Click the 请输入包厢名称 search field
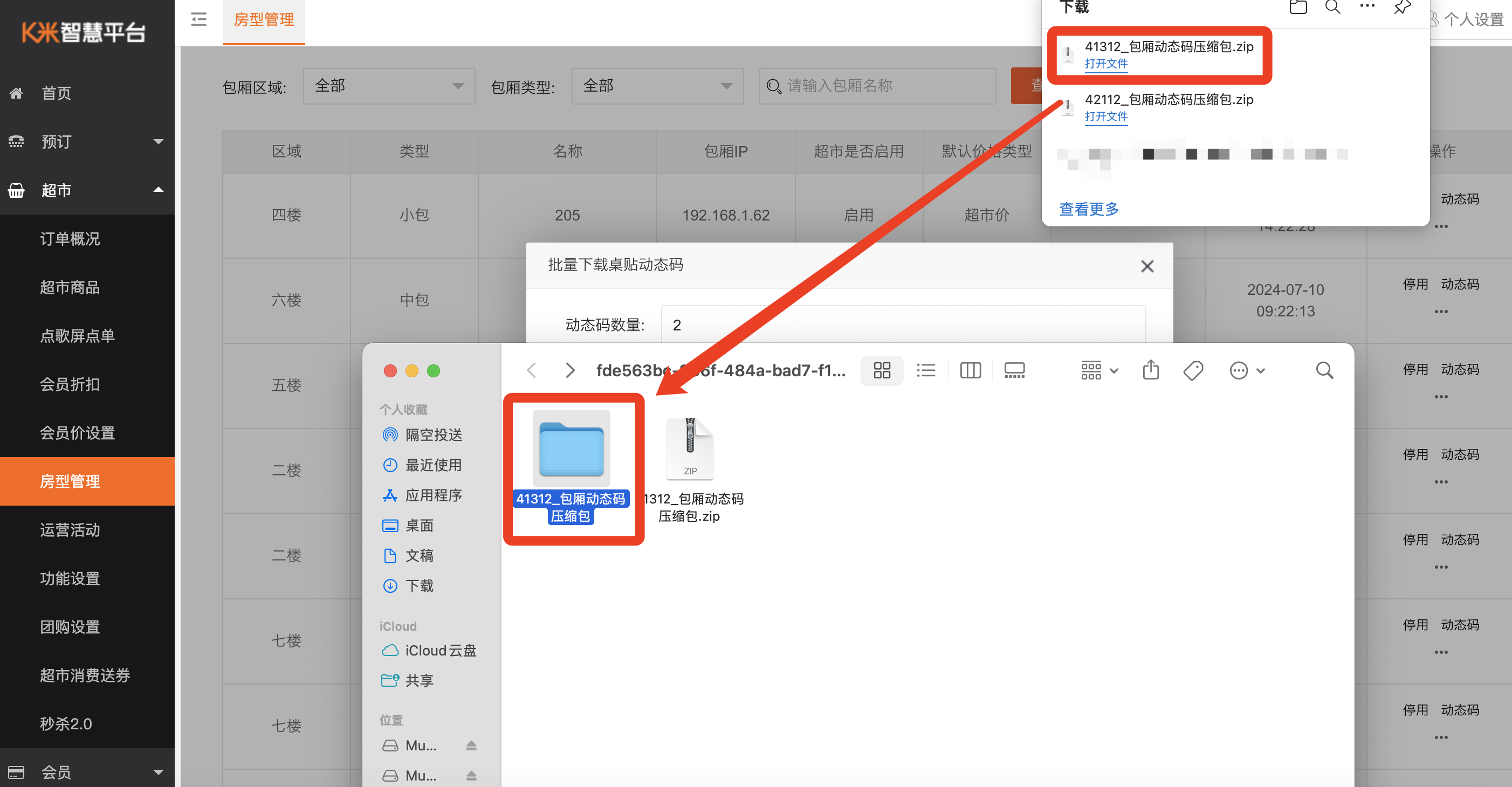The image size is (1512, 787). (x=877, y=86)
